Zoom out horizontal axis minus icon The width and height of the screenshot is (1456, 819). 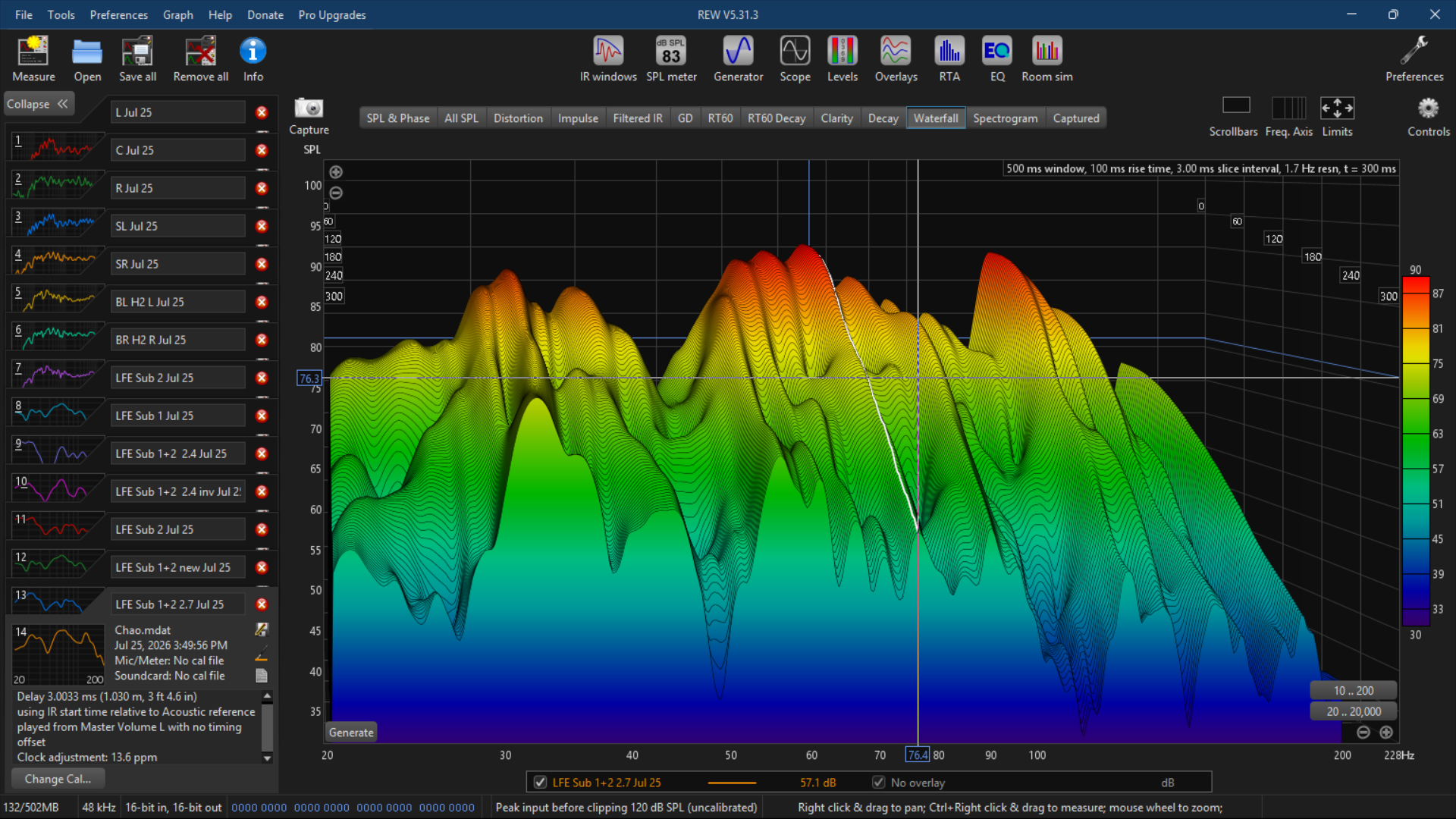coord(1363,733)
